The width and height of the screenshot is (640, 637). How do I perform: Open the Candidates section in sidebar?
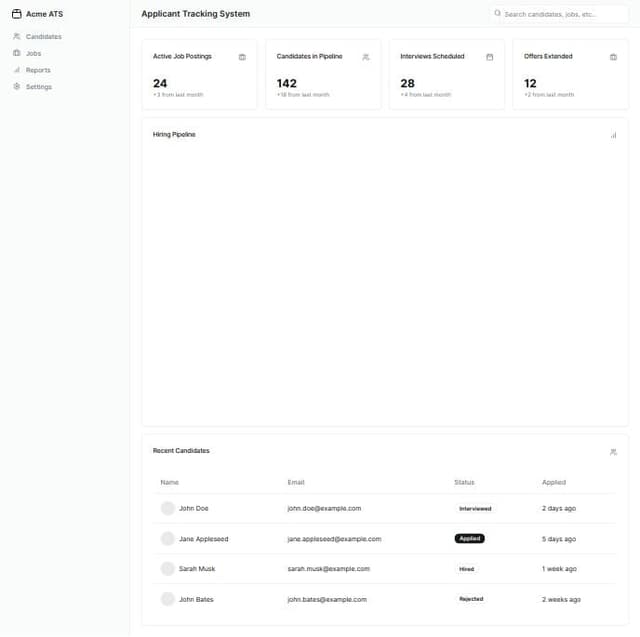(x=38, y=36)
